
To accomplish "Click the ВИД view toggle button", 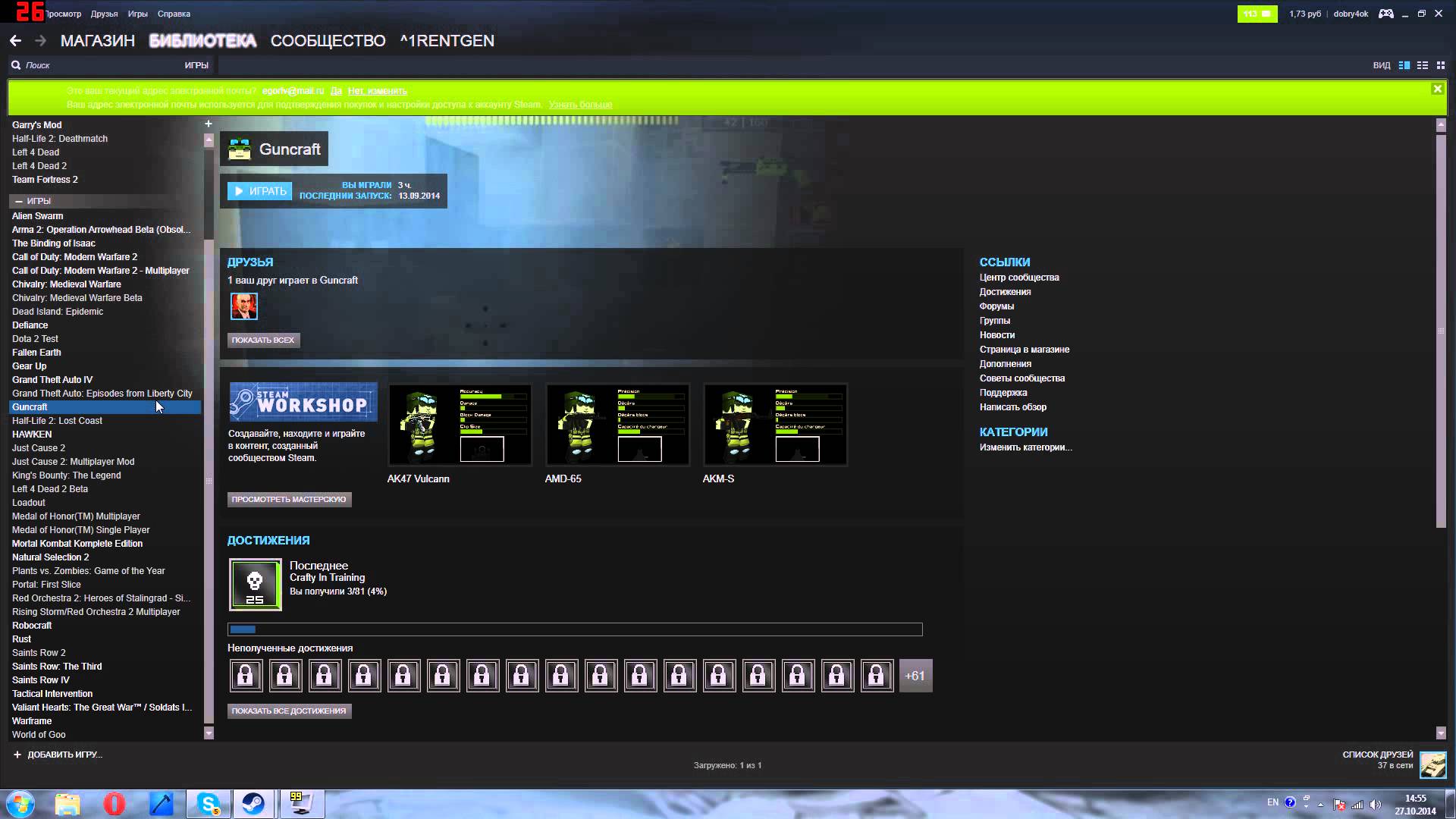I will coord(1403,65).
